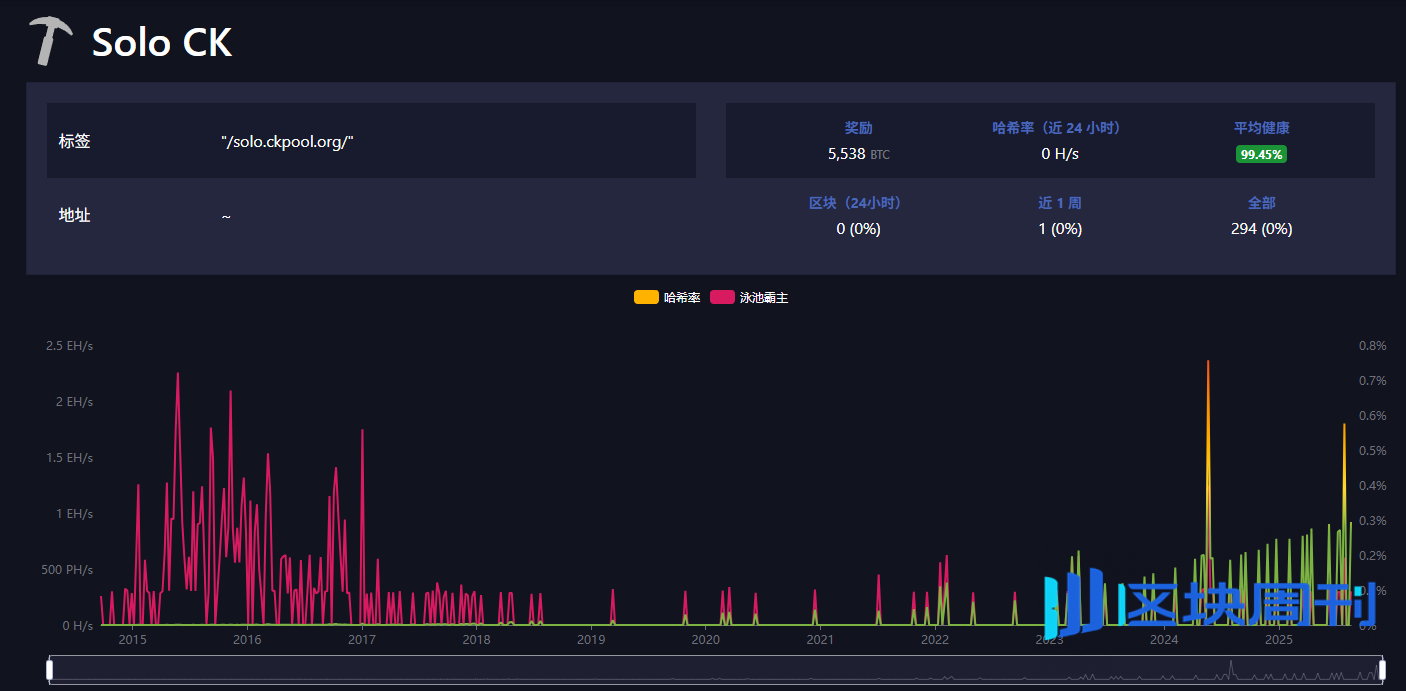Click the 2017 x-axis label
Screen dimensions: 1406x691
click(362, 639)
